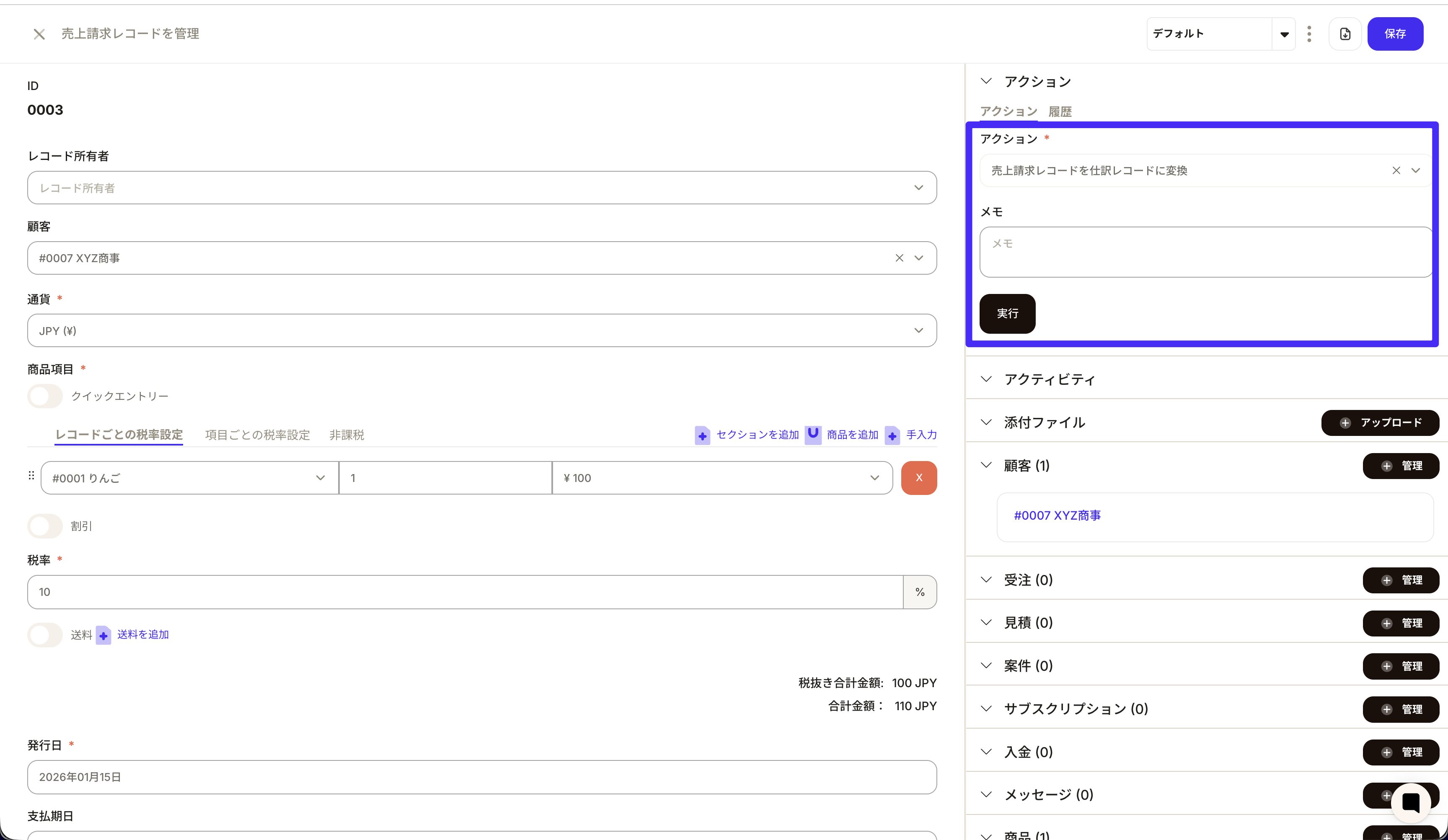Image resolution: width=1448 pixels, height=840 pixels.
Task: Open the three-dot overflow menu near 保存
Action: click(1309, 33)
